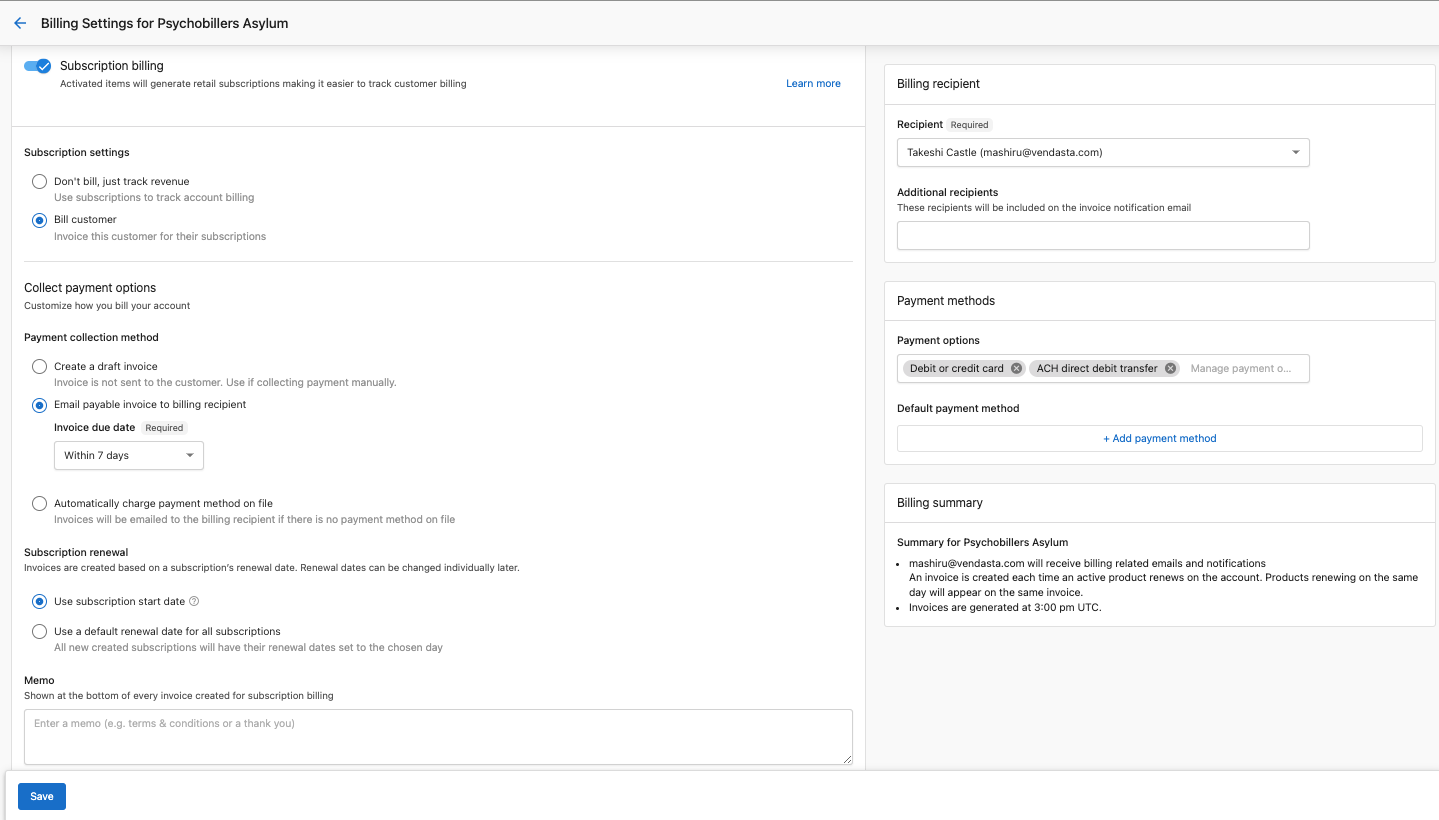The height and width of the screenshot is (820, 1439).
Task: Choose the Bill customer radio option
Action: (39, 220)
